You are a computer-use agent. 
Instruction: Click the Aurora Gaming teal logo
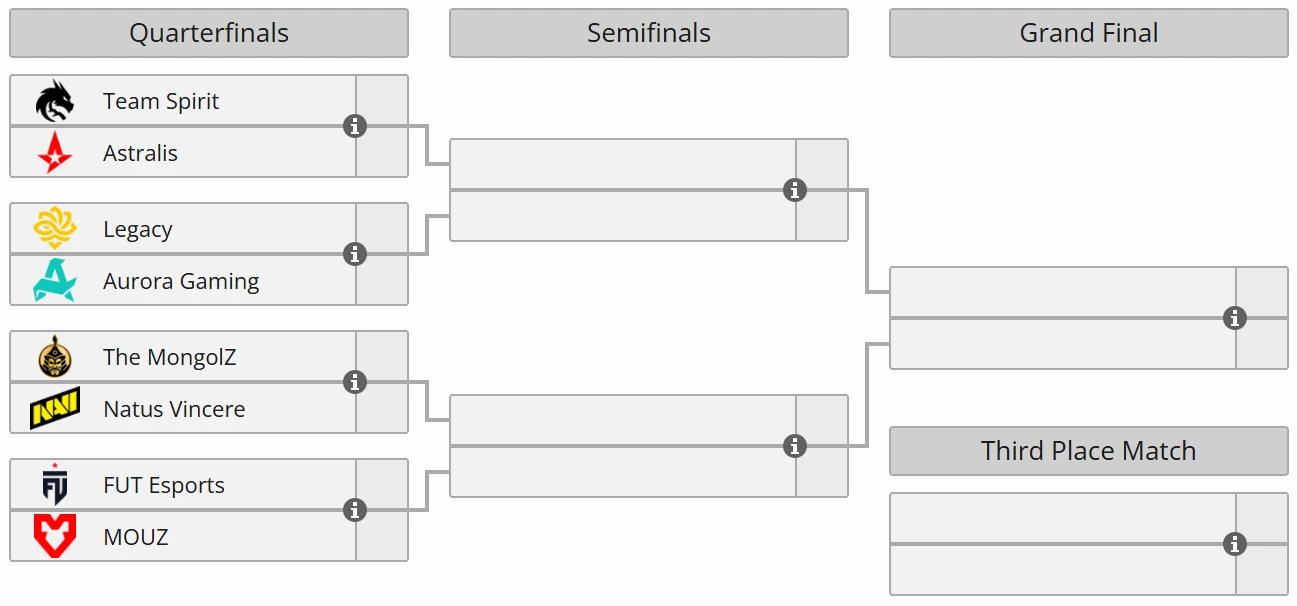(54, 281)
